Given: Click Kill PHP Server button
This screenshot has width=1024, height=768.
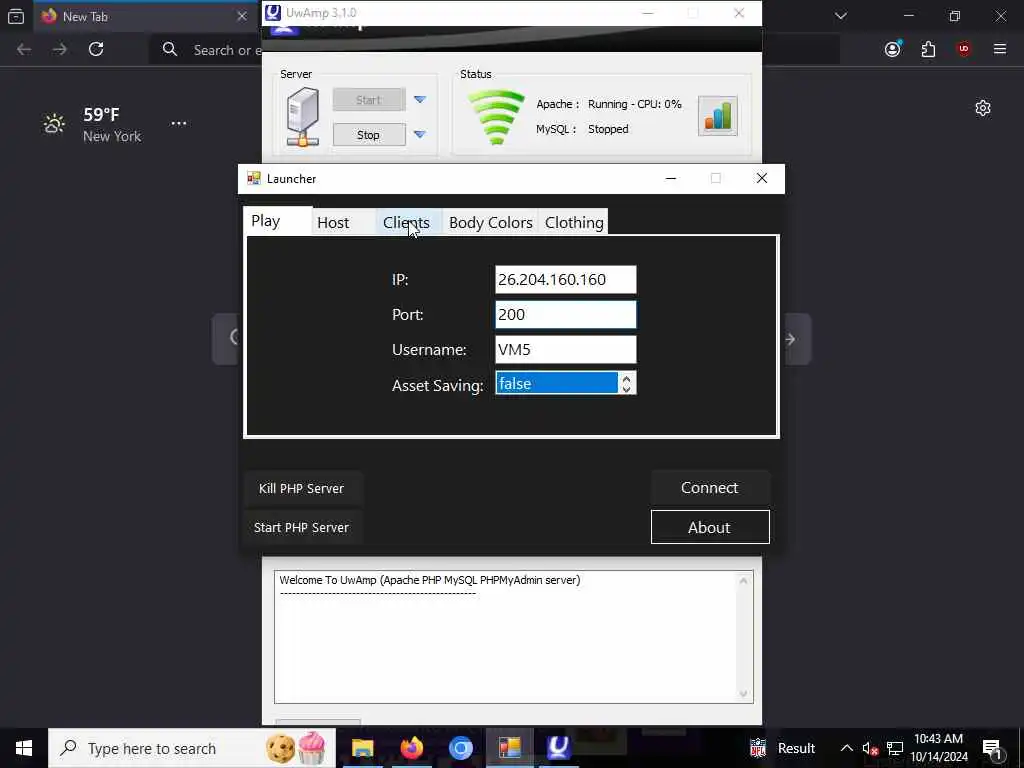Looking at the screenshot, I should click(302, 488).
